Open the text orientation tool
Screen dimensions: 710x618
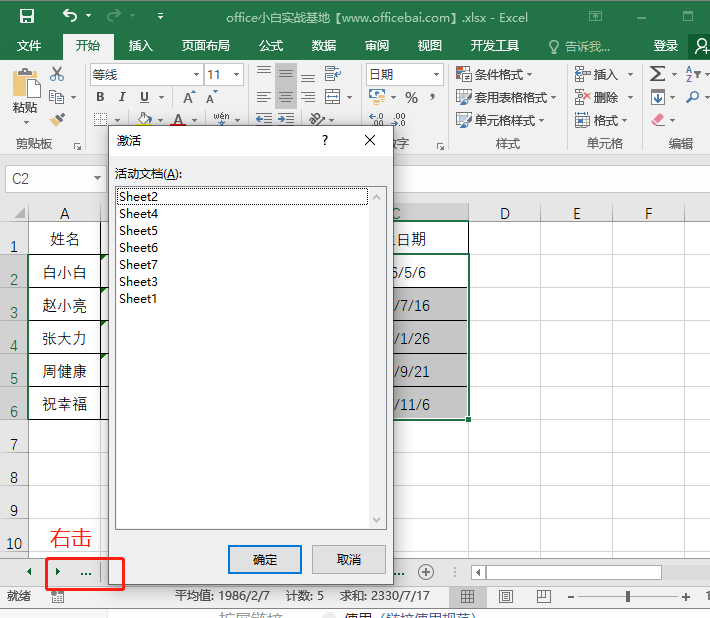tap(317, 119)
